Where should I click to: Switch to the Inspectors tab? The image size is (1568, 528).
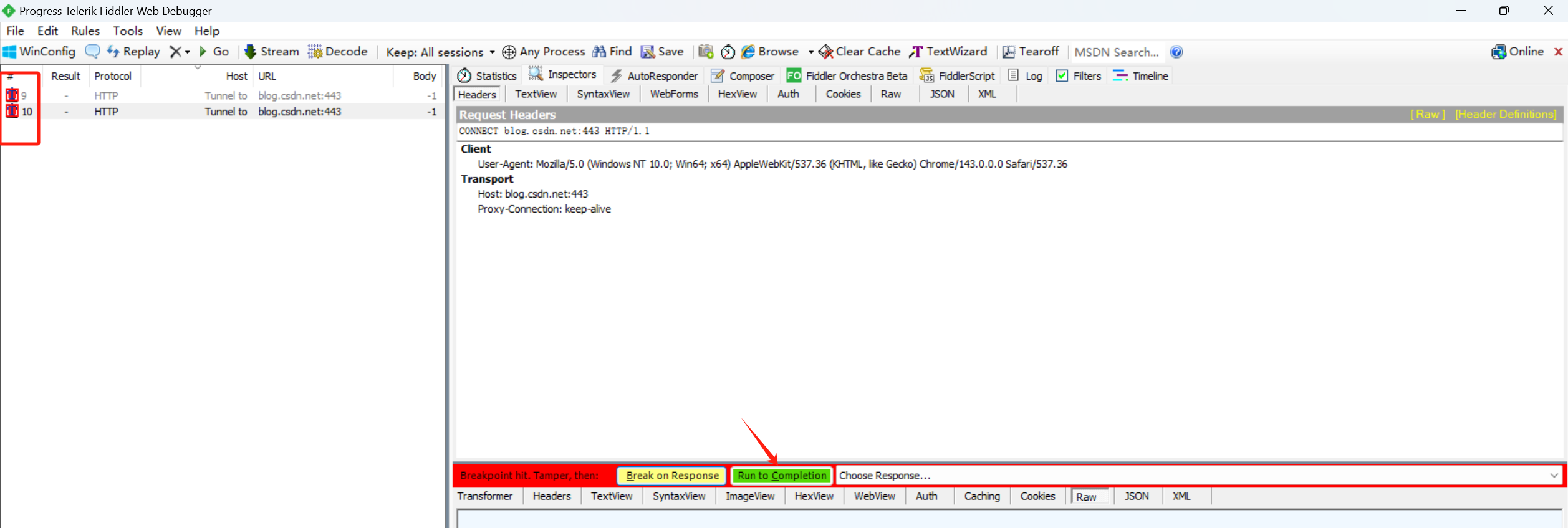coord(562,75)
